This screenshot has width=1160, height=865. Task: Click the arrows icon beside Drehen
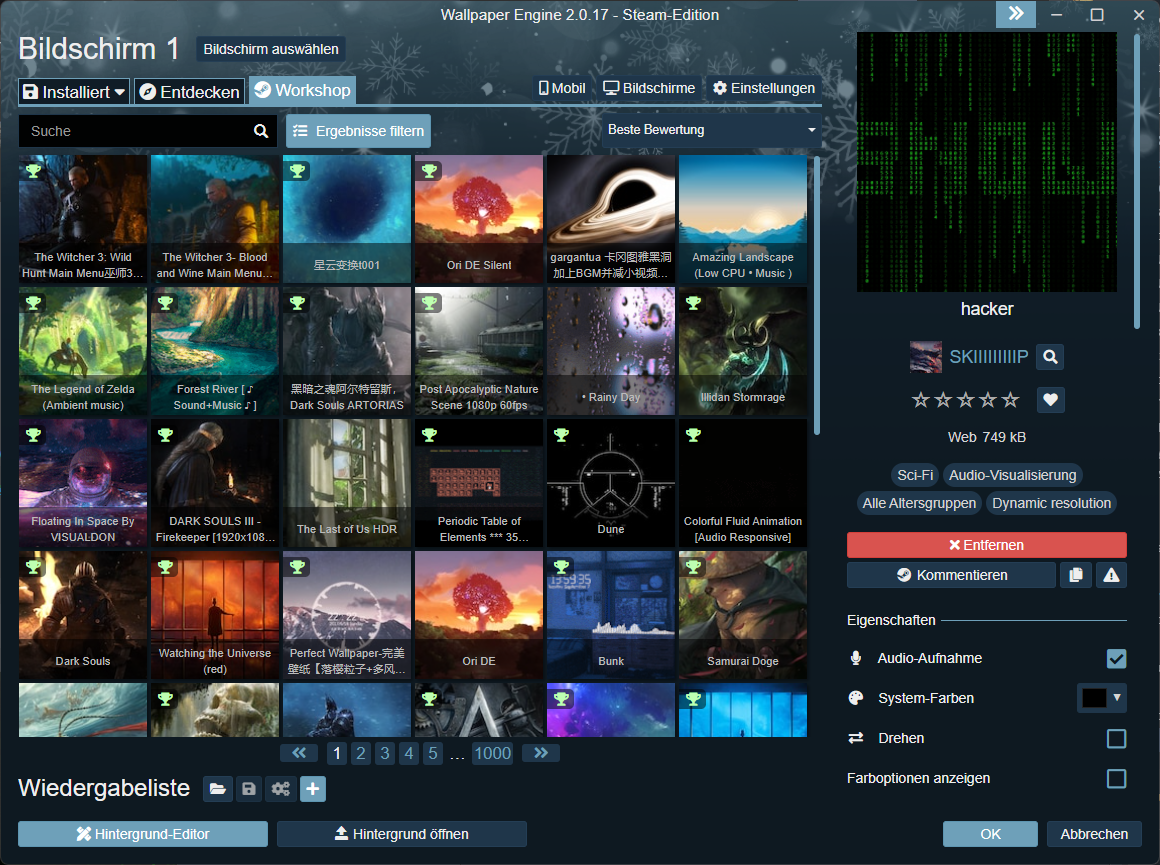(856, 738)
